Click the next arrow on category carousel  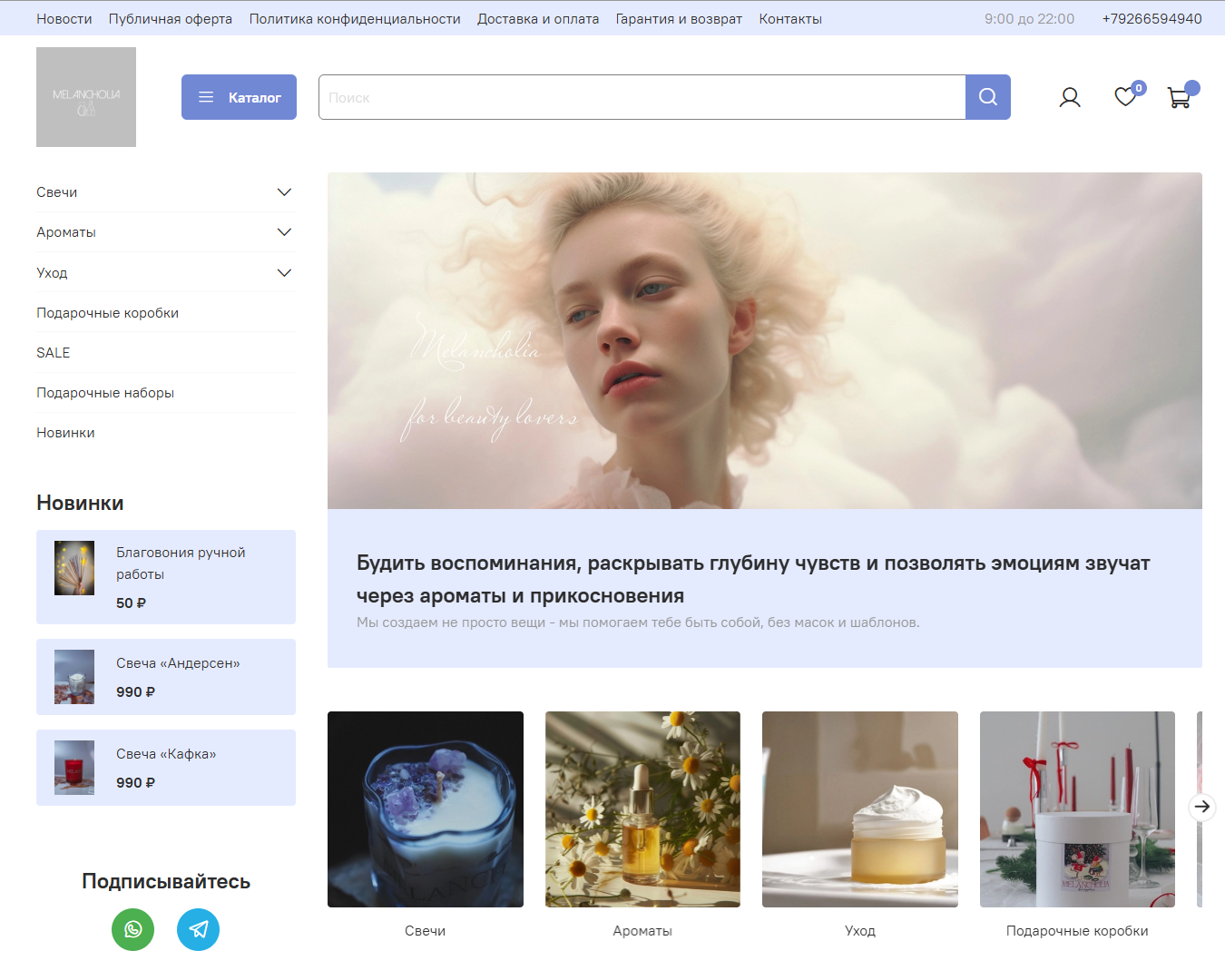coord(1202,807)
